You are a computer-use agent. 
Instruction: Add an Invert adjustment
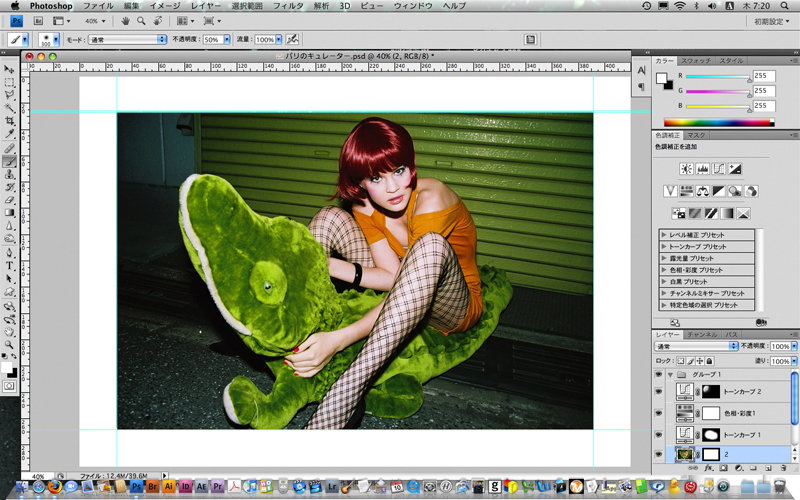point(679,214)
